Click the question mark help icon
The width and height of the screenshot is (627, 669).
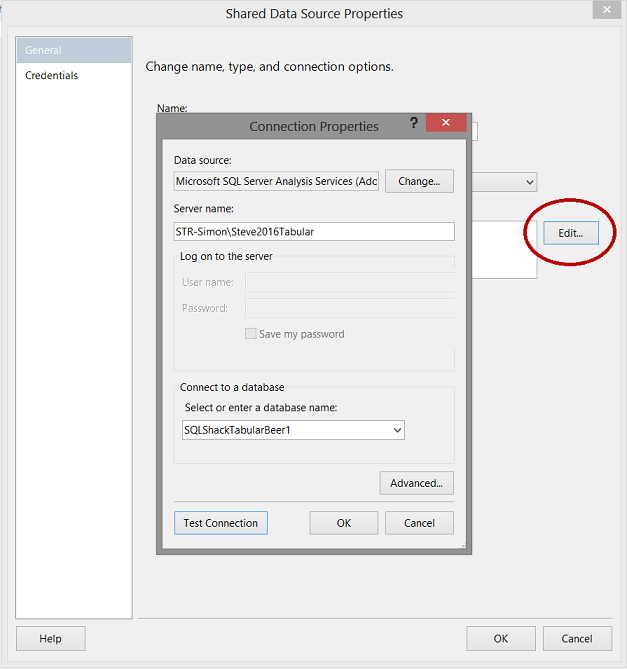(x=414, y=123)
